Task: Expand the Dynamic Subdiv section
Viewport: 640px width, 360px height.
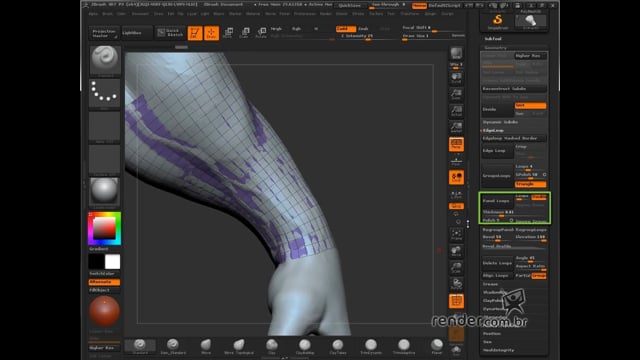Action: coord(500,122)
